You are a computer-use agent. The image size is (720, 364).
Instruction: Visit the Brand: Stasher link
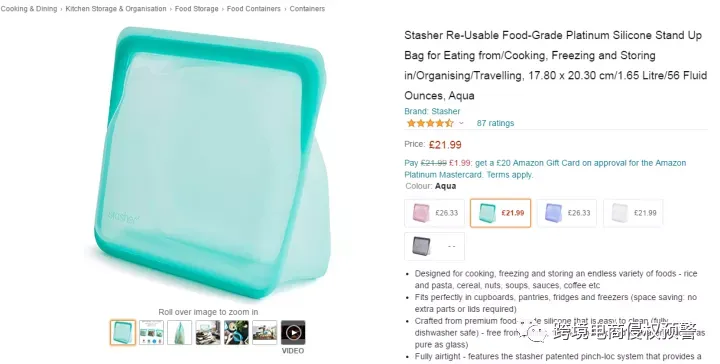point(432,111)
